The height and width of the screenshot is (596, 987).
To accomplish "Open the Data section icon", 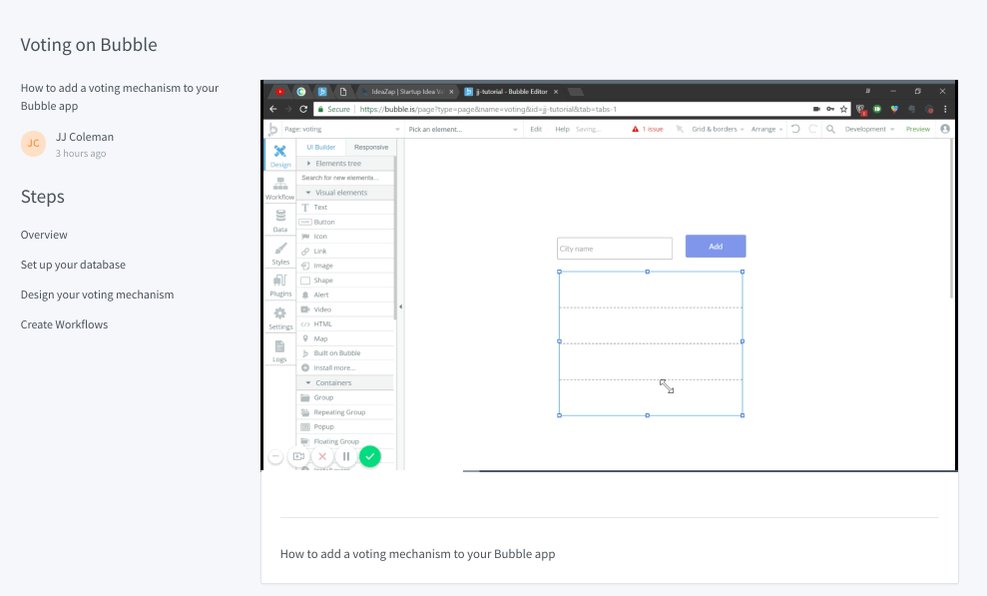I will click(x=280, y=220).
